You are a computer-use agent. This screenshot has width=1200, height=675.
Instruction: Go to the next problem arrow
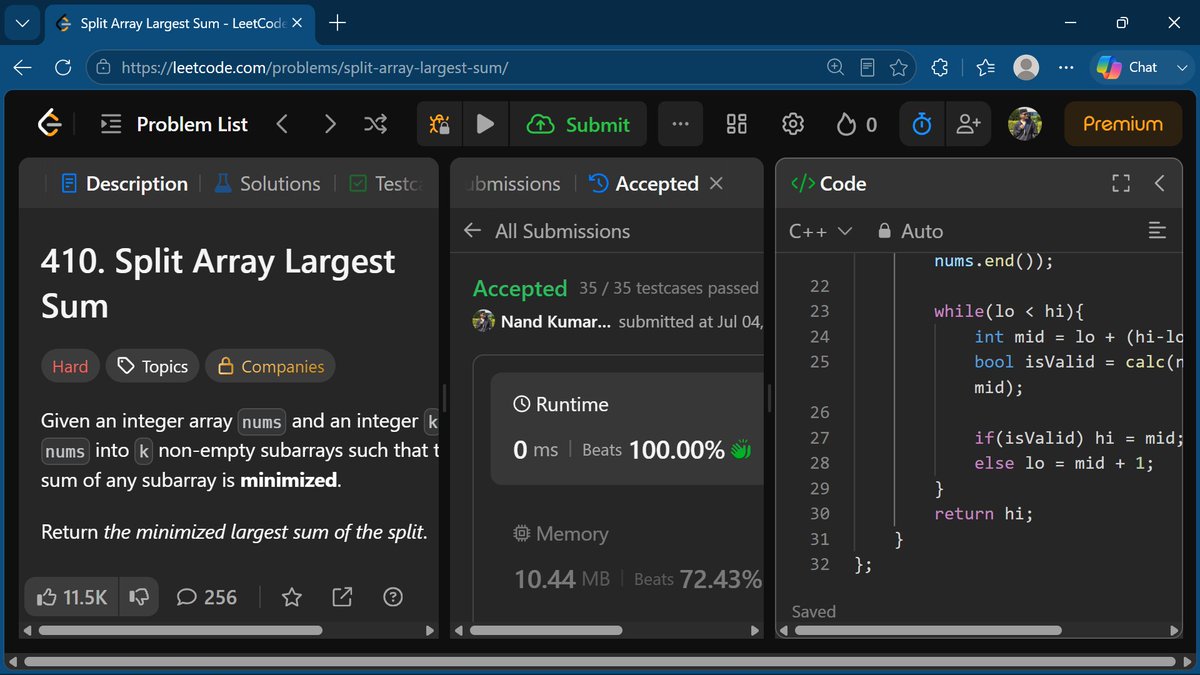(330, 124)
